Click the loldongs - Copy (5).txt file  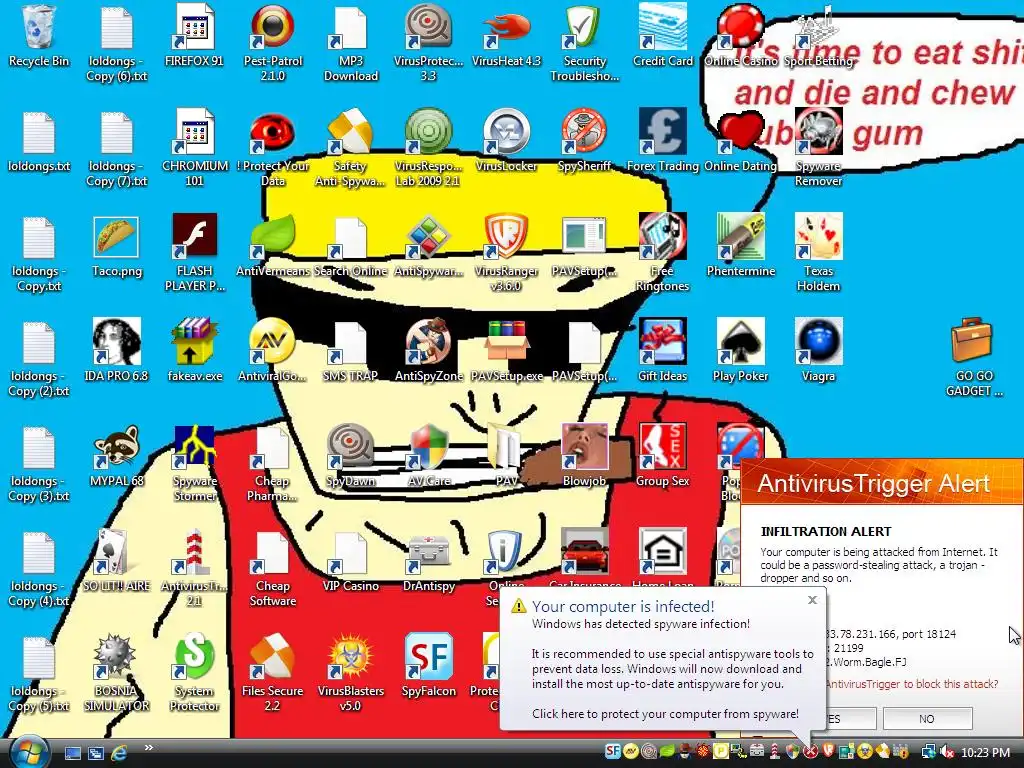39,658
